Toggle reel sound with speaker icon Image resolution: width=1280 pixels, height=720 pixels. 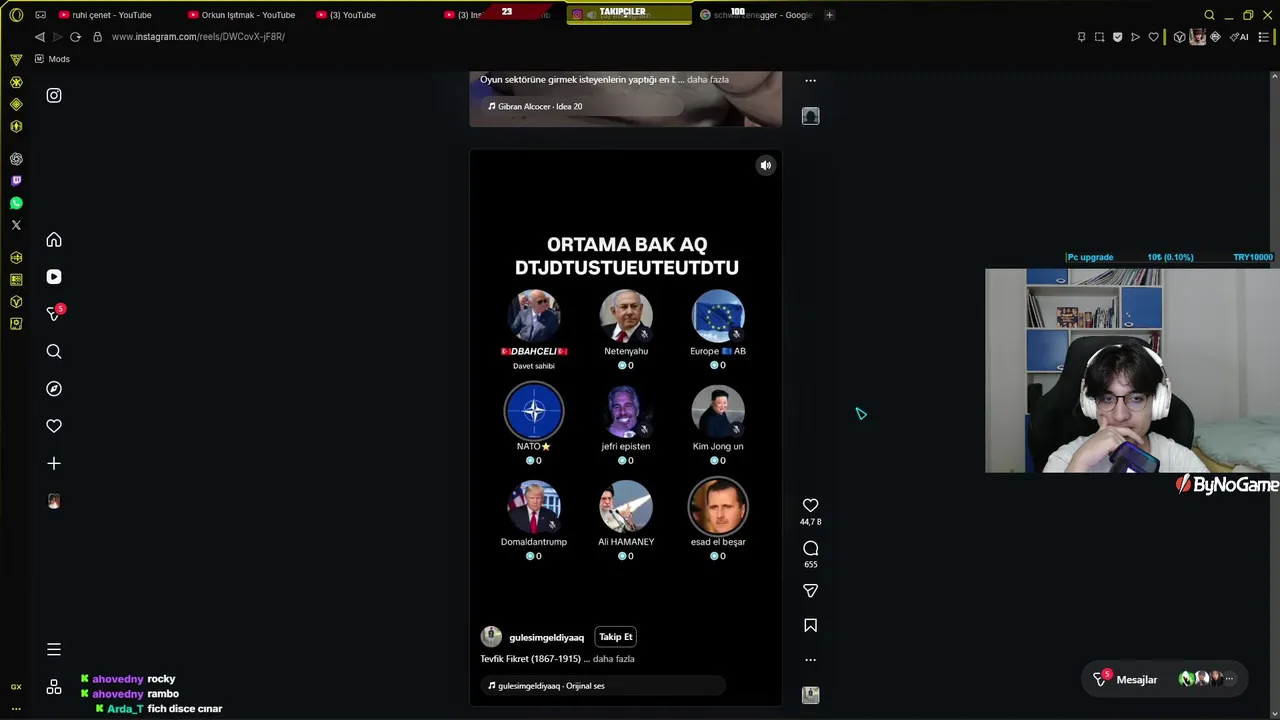766,166
